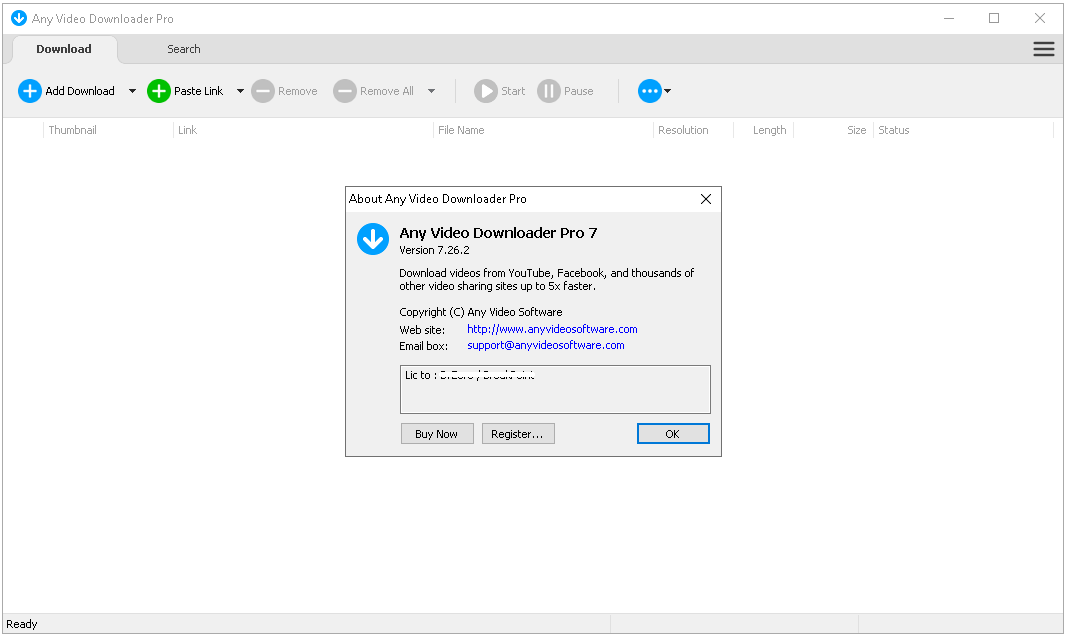Image resolution: width=1065 pixels, height=635 pixels.
Task: Open the blue more options icon
Action: coord(649,91)
